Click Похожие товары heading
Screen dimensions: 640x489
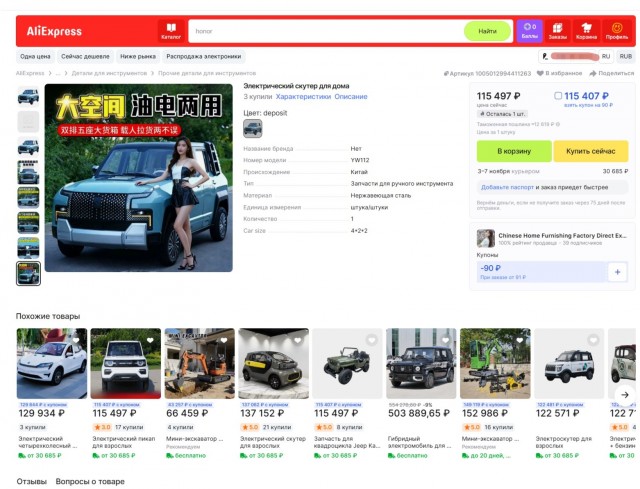(48, 316)
